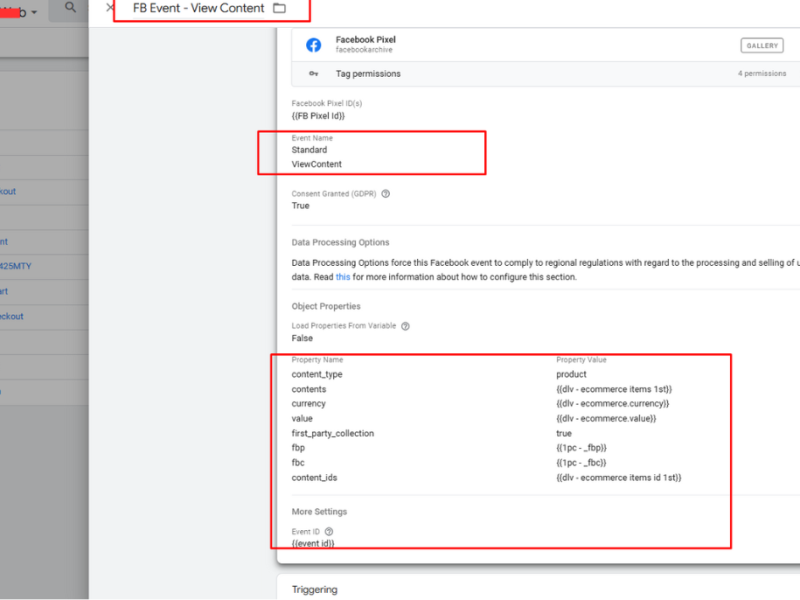Image resolution: width=800 pixels, height=600 pixels.
Task: Click the {{dlv - ecommerce.currency}} value
Action: [613, 404]
